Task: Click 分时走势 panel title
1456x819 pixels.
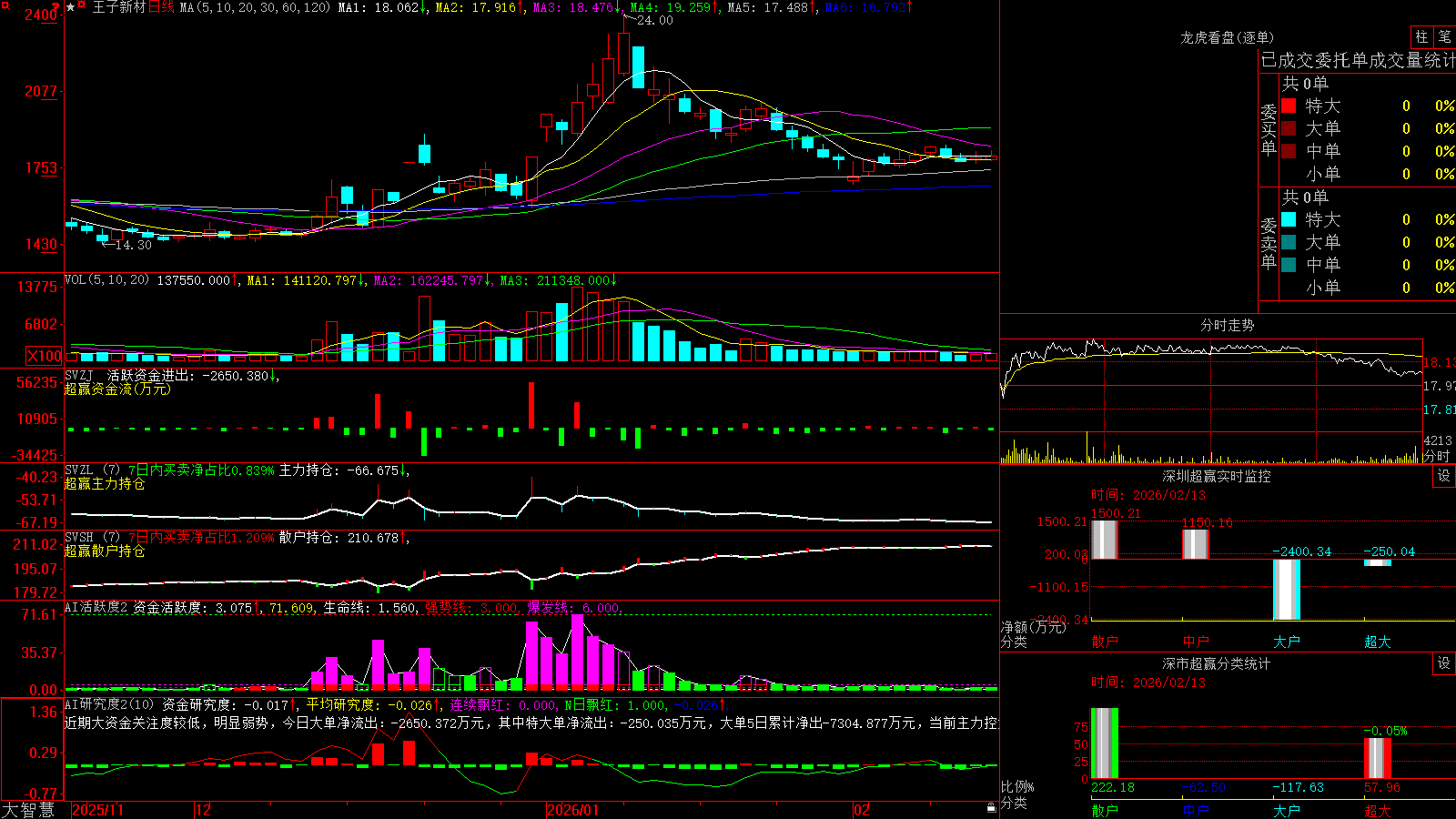Action: pos(1227,325)
